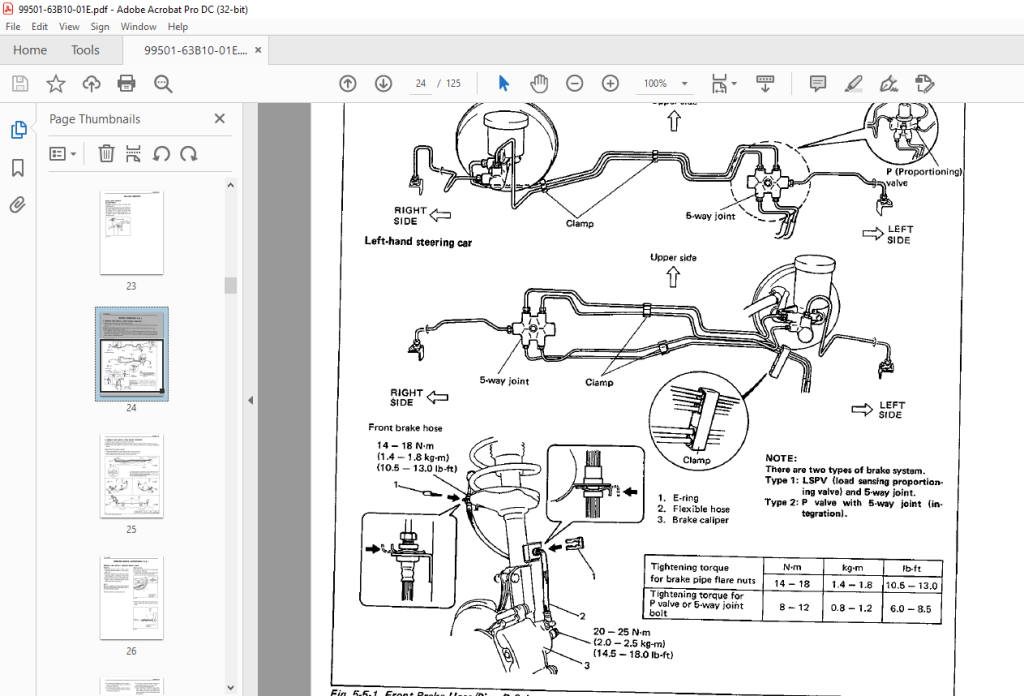1024x696 pixels.
Task: Open the Bookmarks pane in the sidebar
Action: click(18, 168)
